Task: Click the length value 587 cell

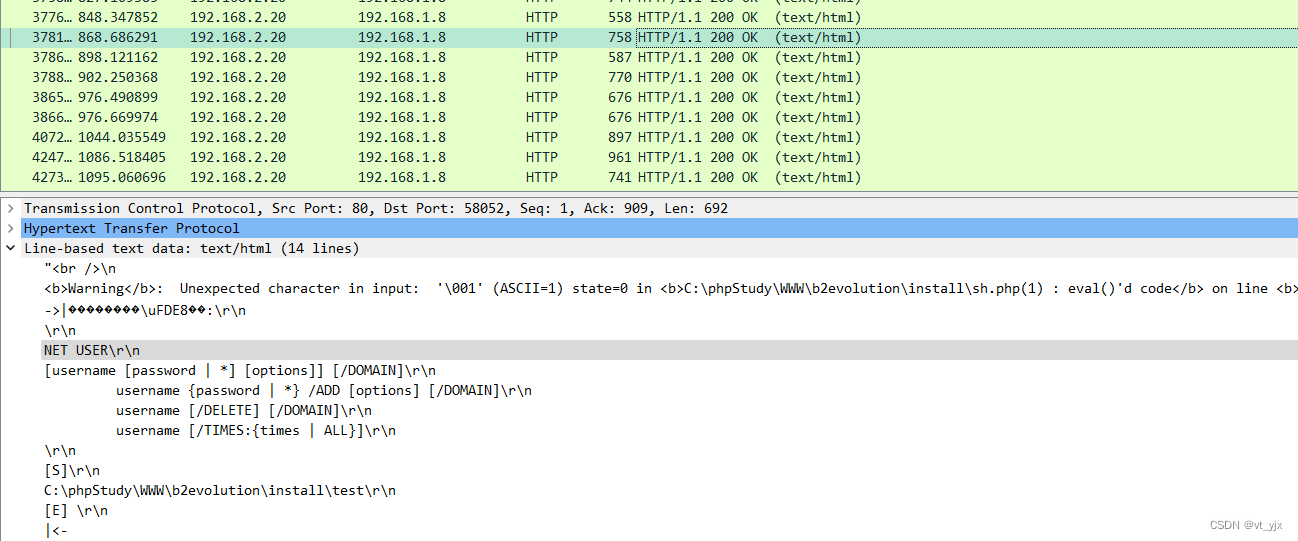Action: [620, 57]
